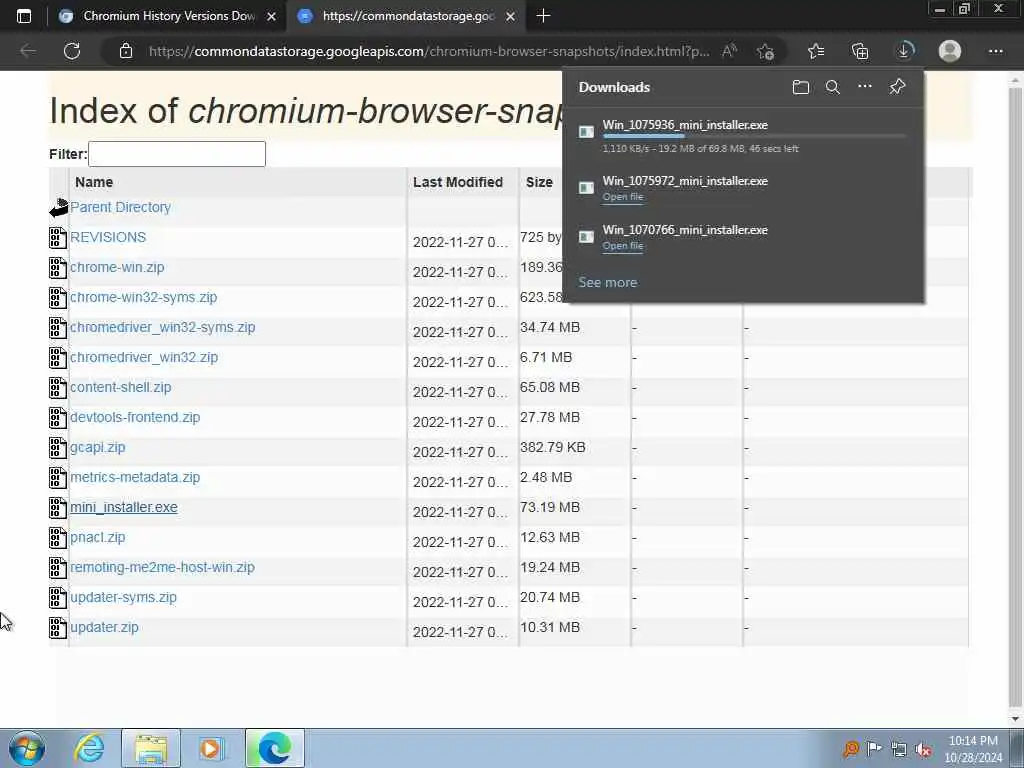Click the file icon beside mini_installer.exe
The image size is (1024, 768).
click(58, 508)
